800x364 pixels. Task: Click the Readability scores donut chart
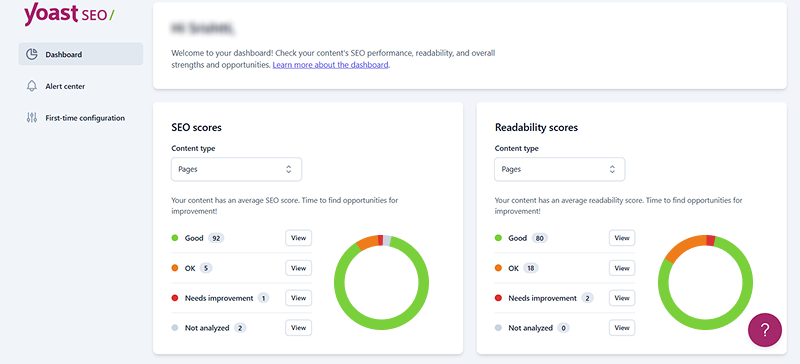(705, 282)
